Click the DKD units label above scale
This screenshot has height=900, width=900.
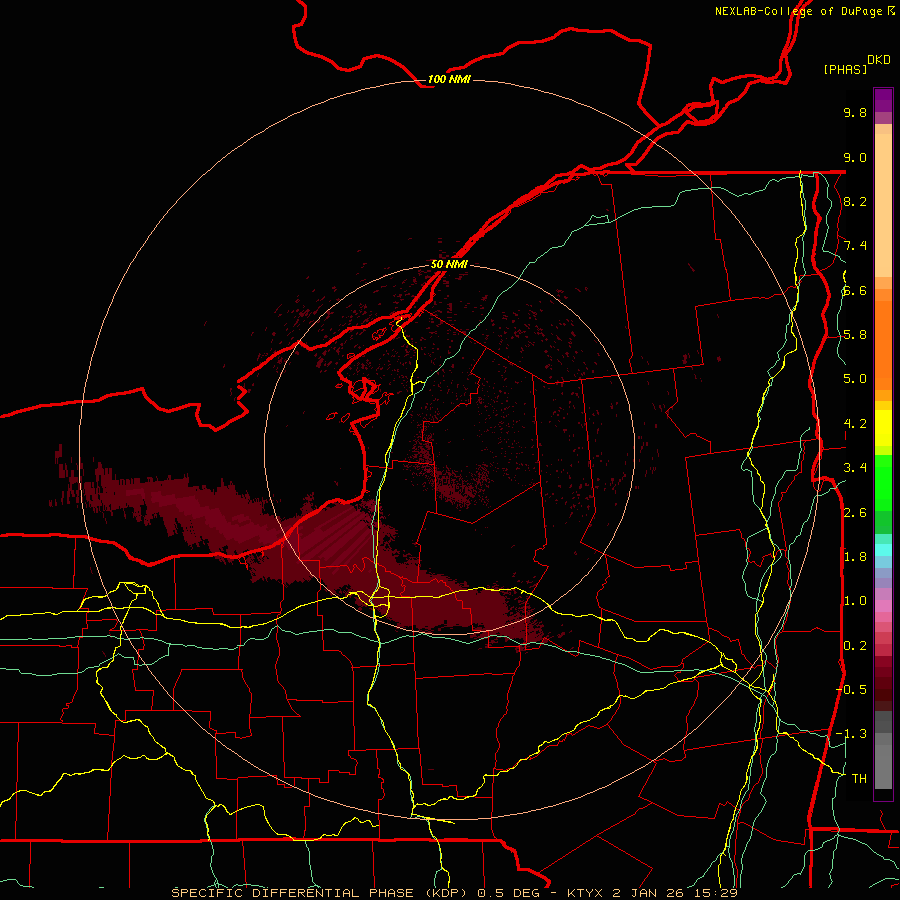(879, 60)
